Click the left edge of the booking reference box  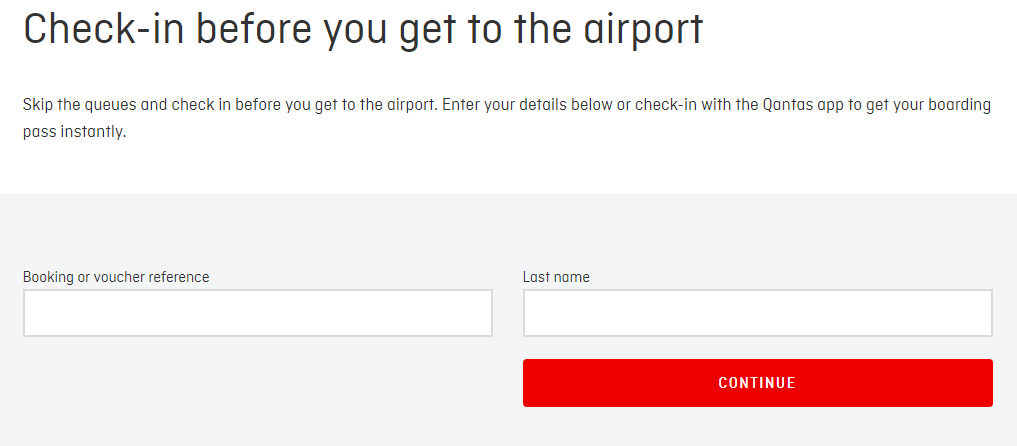coord(32,313)
